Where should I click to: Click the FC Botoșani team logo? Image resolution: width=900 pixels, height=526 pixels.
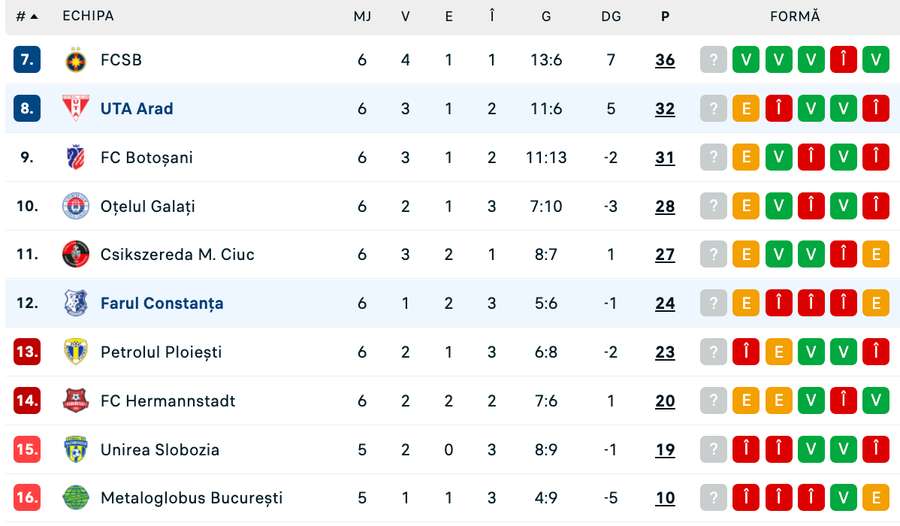75,157
